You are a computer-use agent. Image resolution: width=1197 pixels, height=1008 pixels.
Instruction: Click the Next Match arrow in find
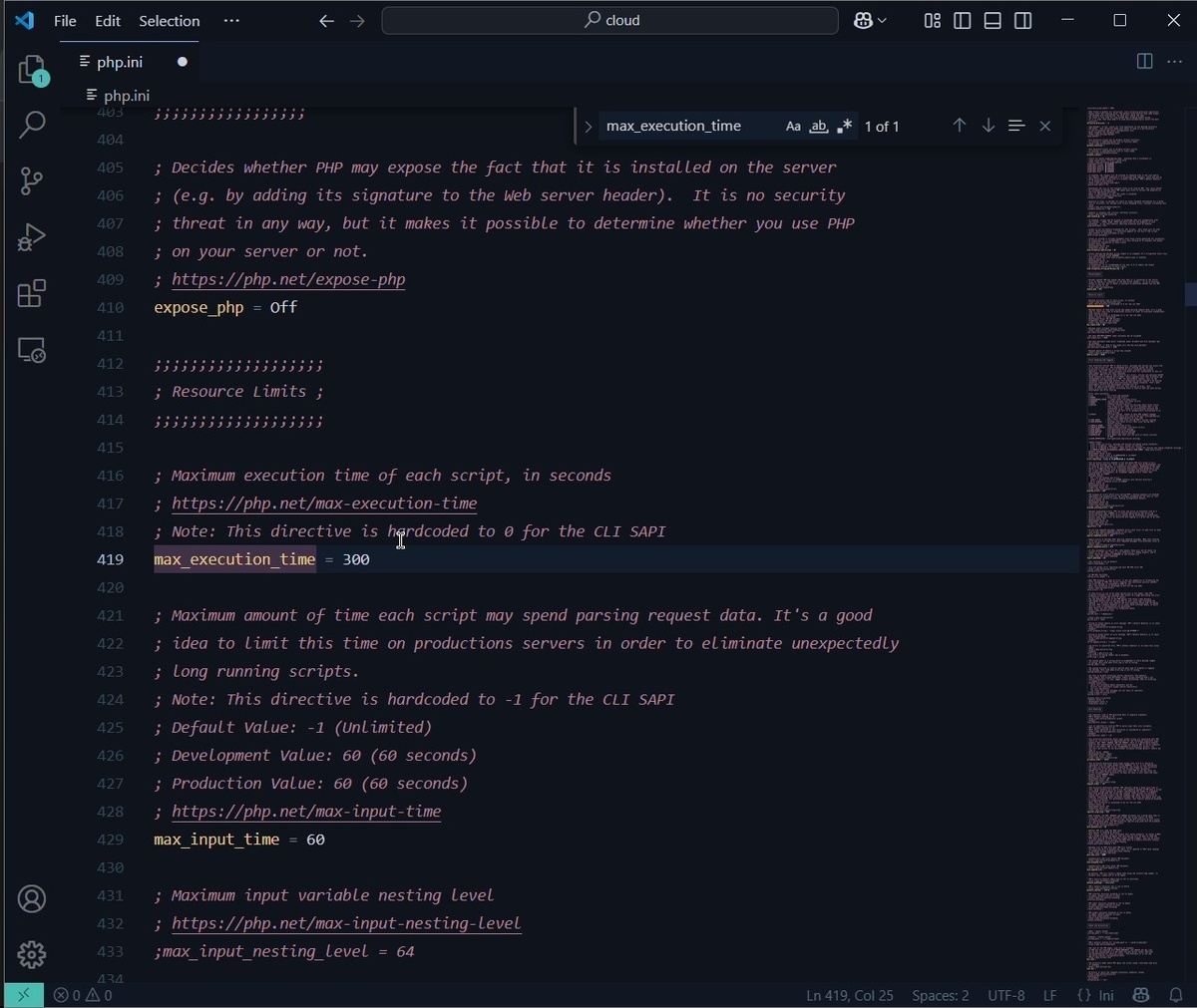coord(988,126)
